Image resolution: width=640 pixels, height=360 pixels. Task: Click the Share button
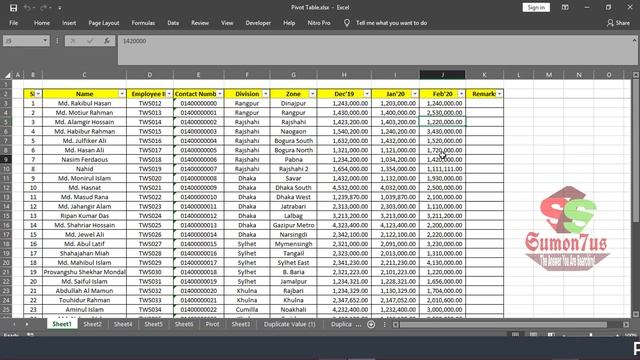pos(618,23)
